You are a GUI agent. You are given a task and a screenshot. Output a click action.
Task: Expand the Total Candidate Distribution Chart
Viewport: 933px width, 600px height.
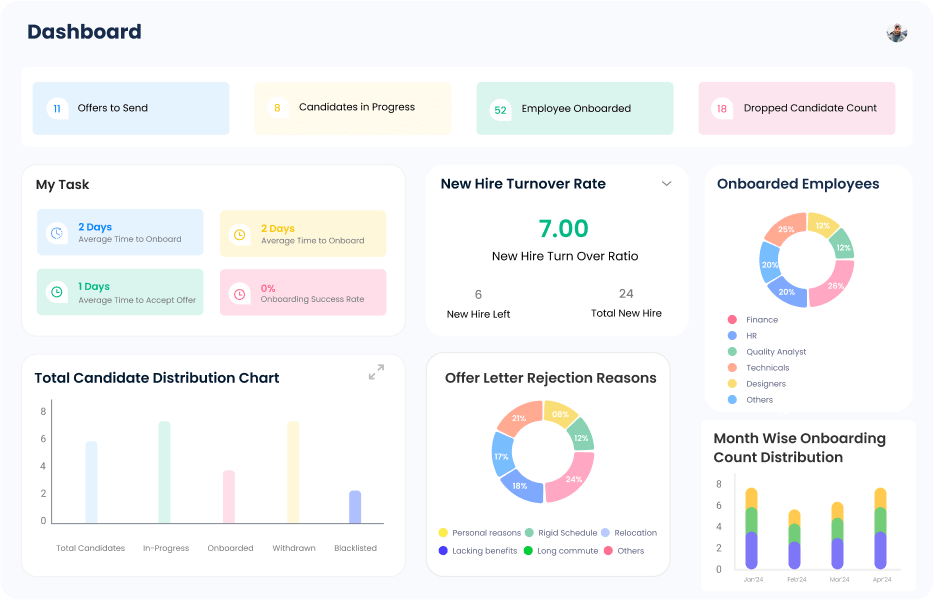(376, 372)
